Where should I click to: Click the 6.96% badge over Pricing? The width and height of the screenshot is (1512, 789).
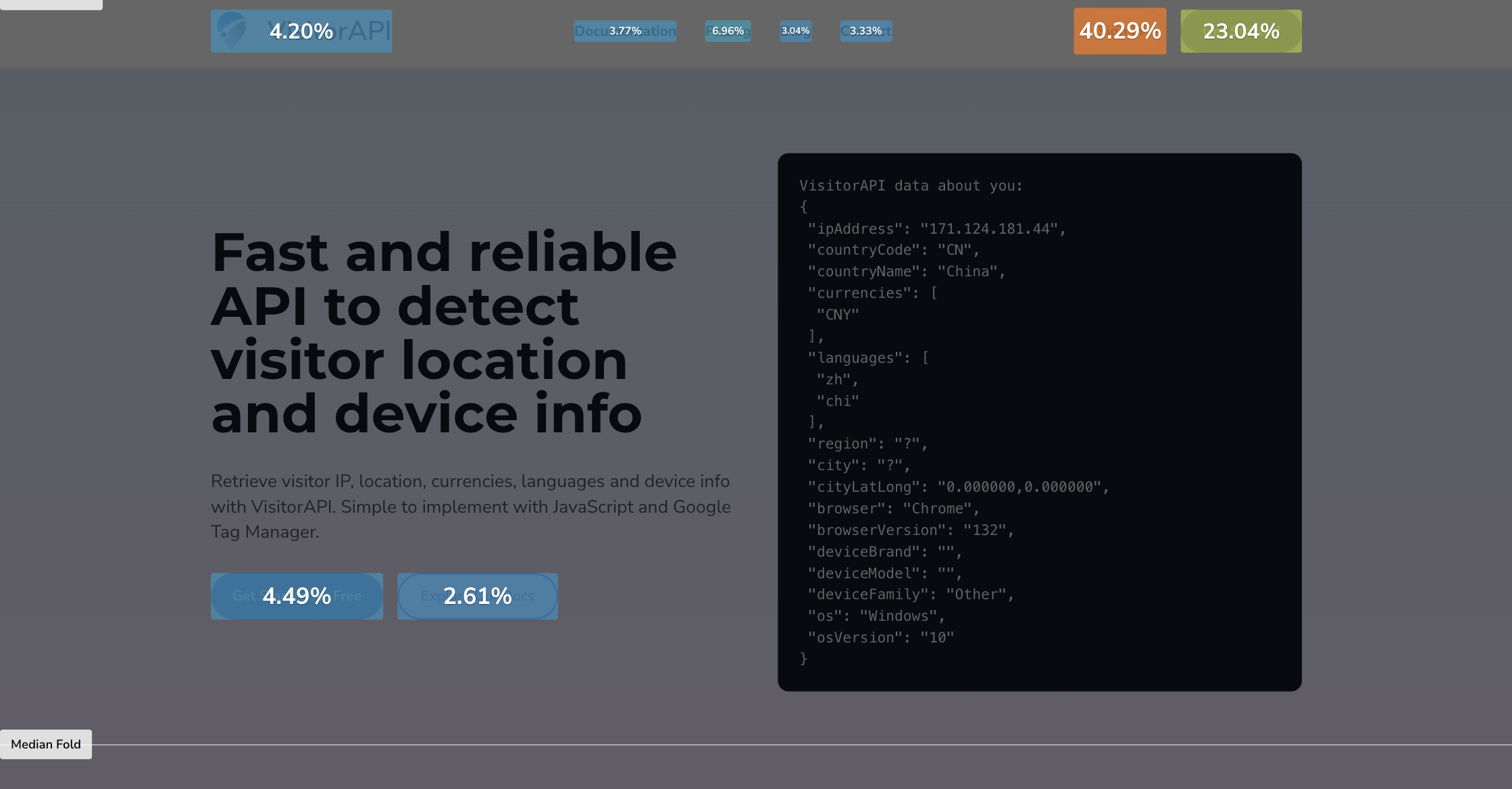click(728, 30)
